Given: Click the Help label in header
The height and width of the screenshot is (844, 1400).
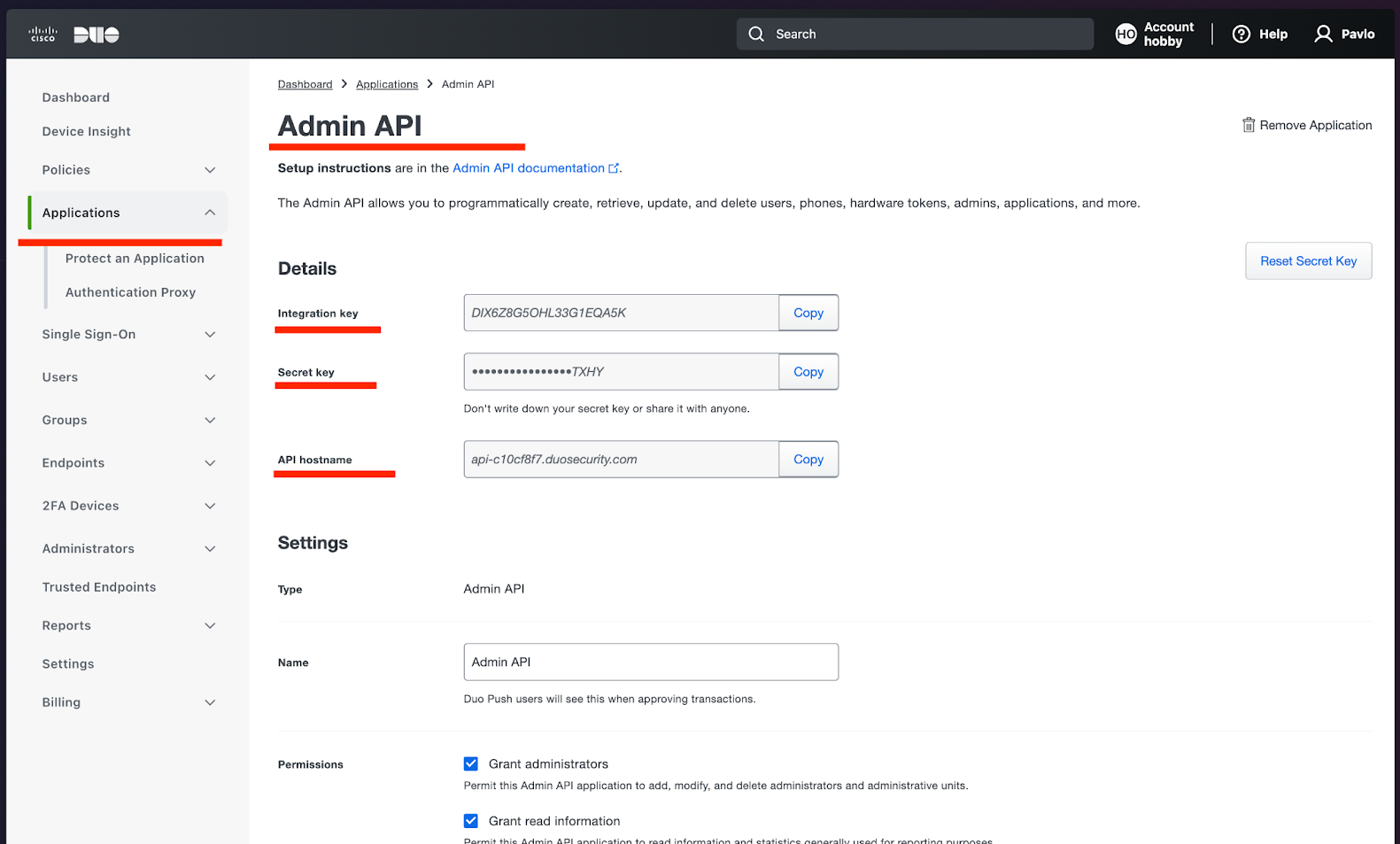Looking at the screenshot, I should pos(1273,34).
